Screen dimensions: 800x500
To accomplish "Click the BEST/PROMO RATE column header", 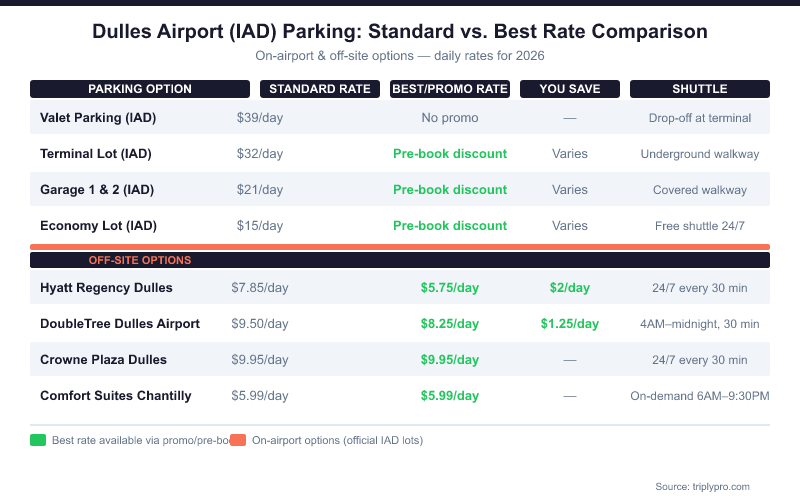I will click(450, 89).
